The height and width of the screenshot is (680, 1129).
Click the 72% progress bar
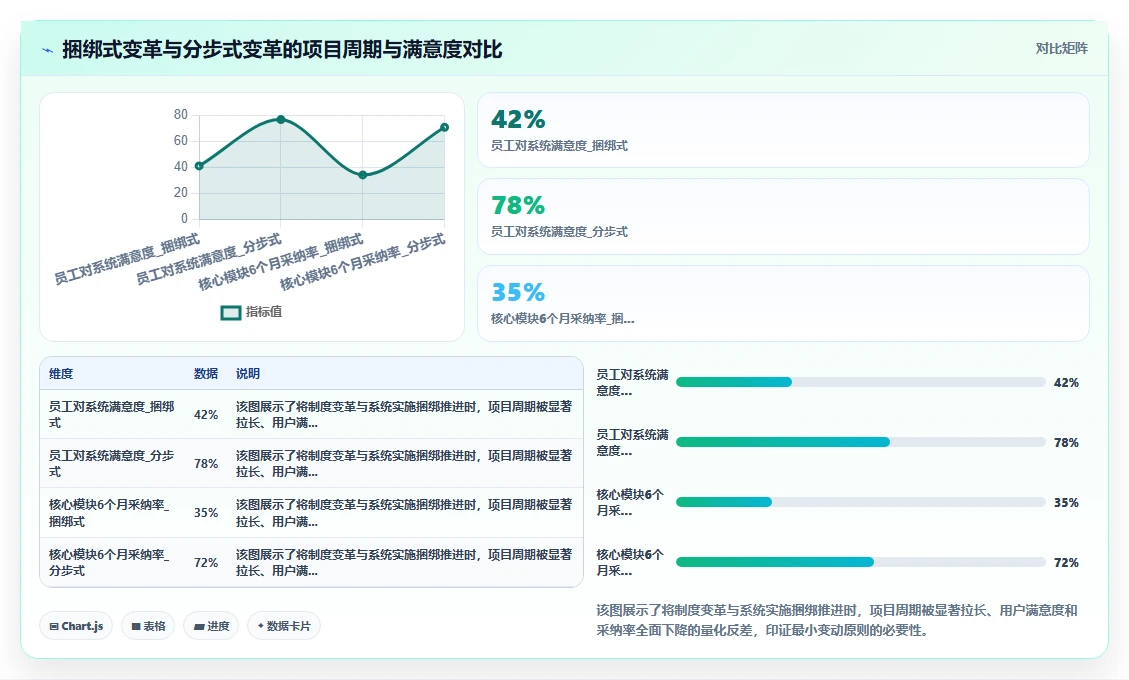(860, 562)
